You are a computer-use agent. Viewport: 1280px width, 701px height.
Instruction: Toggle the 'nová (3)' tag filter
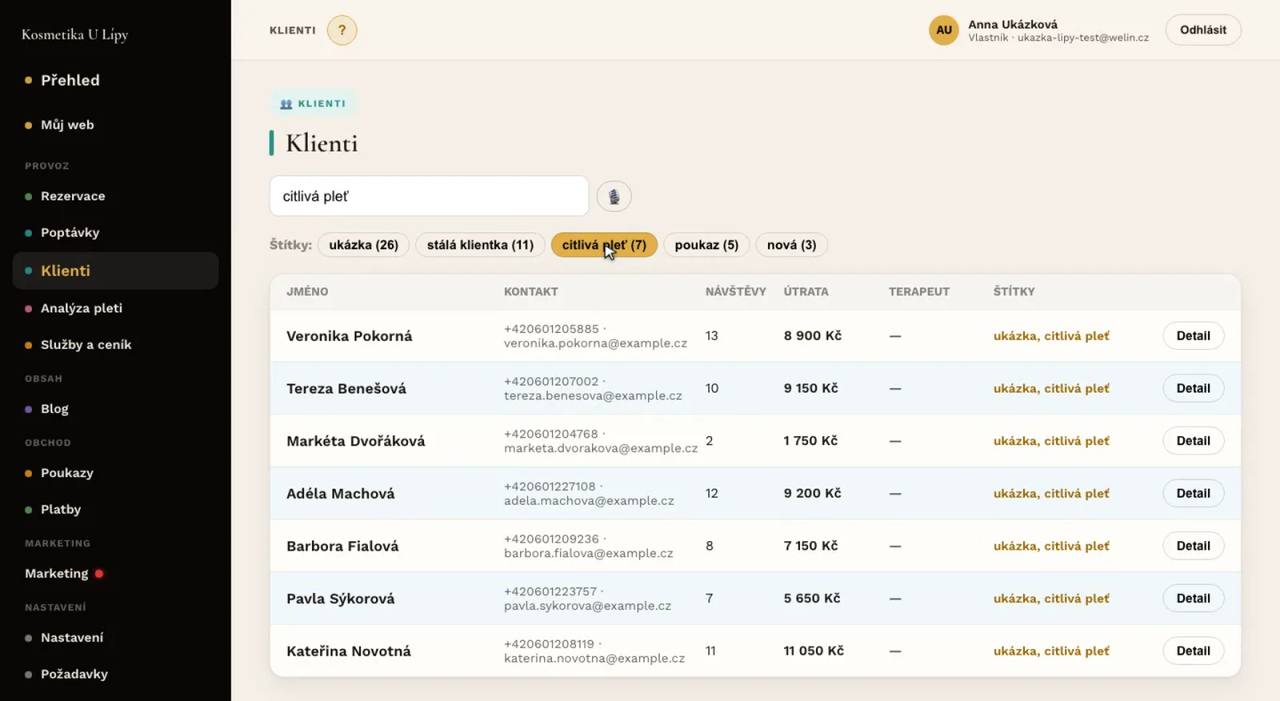click(x=791, y=245)
